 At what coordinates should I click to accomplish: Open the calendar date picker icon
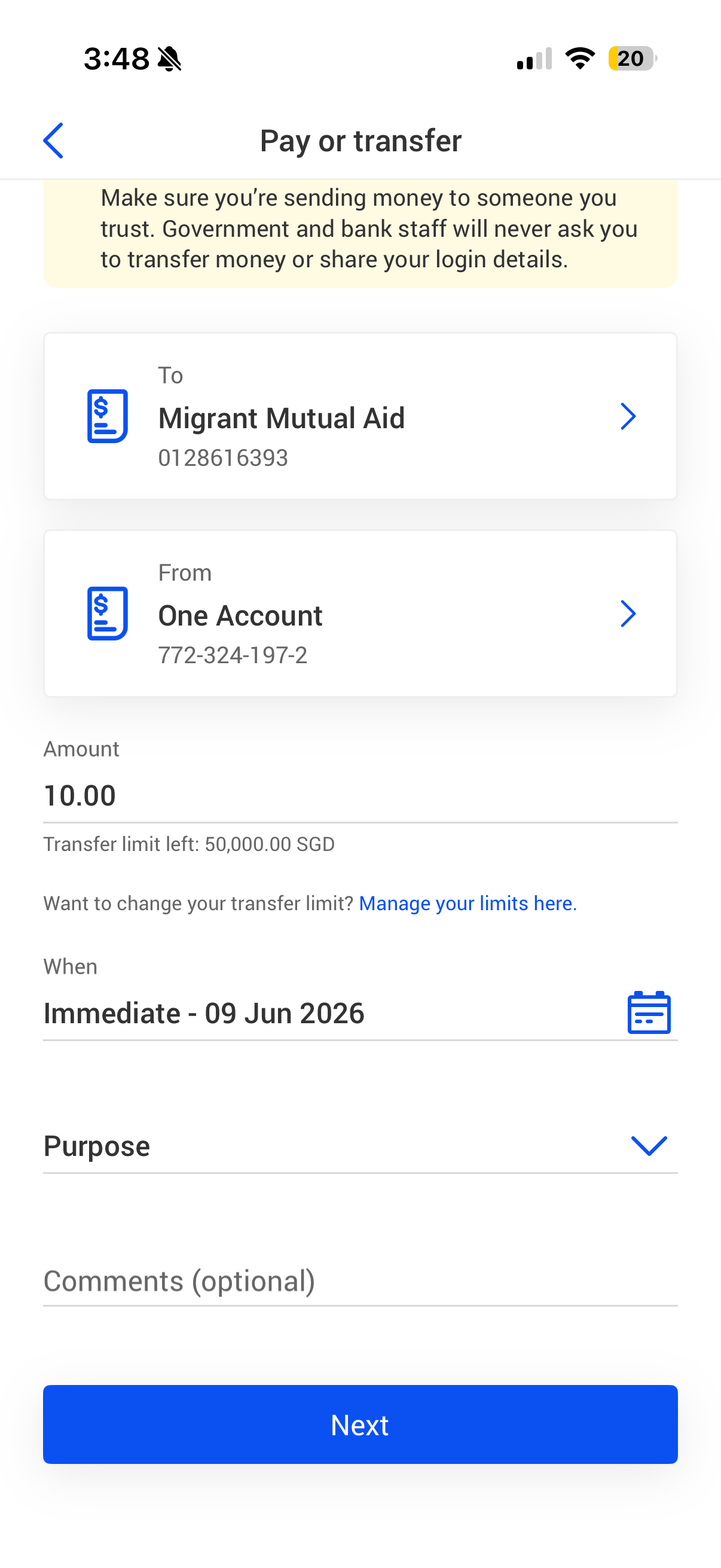649,1012
